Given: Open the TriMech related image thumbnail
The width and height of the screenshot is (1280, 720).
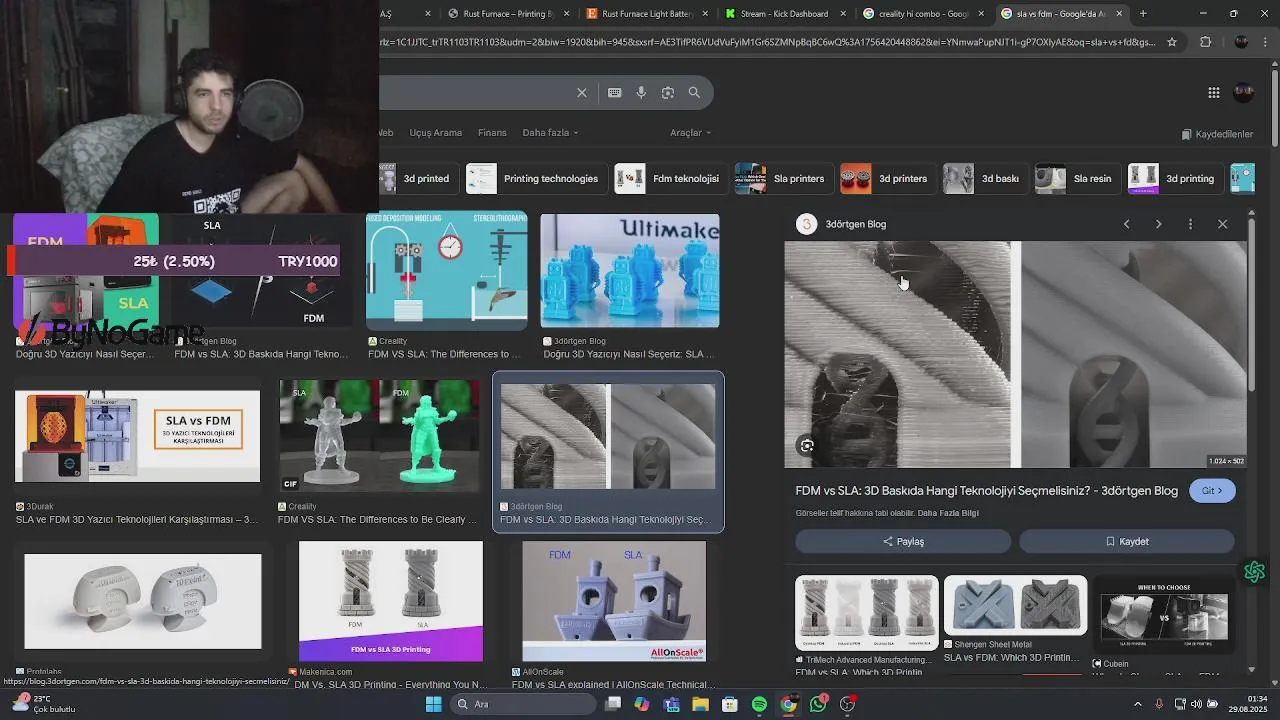Looking at the screenshot, I should (867, 613).
